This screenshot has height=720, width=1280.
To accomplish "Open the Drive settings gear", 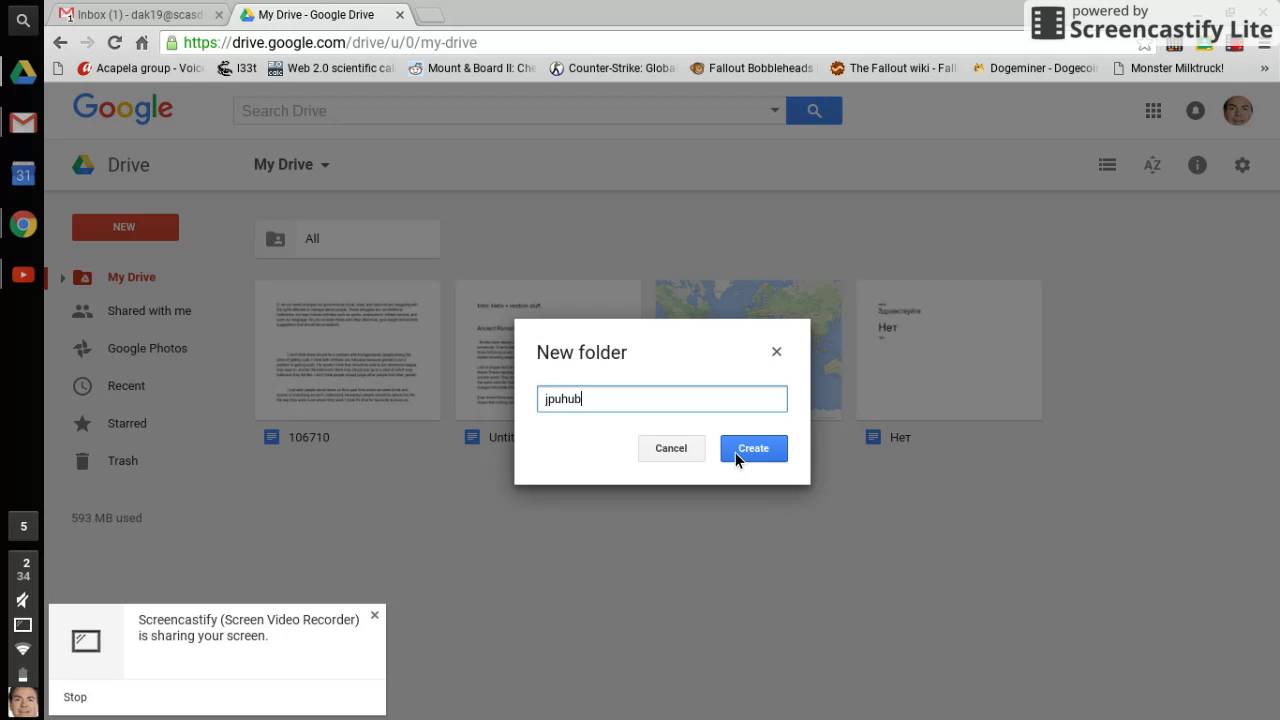I will [1242, 165].
